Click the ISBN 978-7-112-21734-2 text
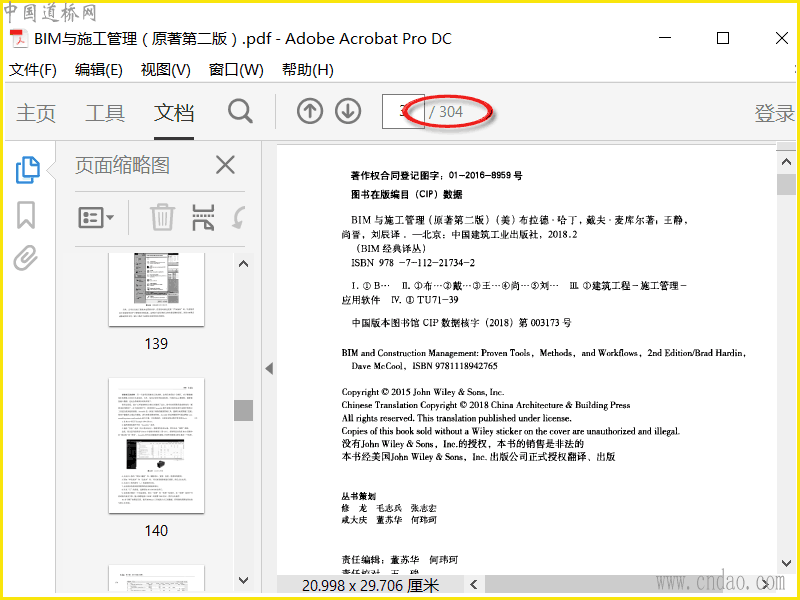 (x=413, y=263)
